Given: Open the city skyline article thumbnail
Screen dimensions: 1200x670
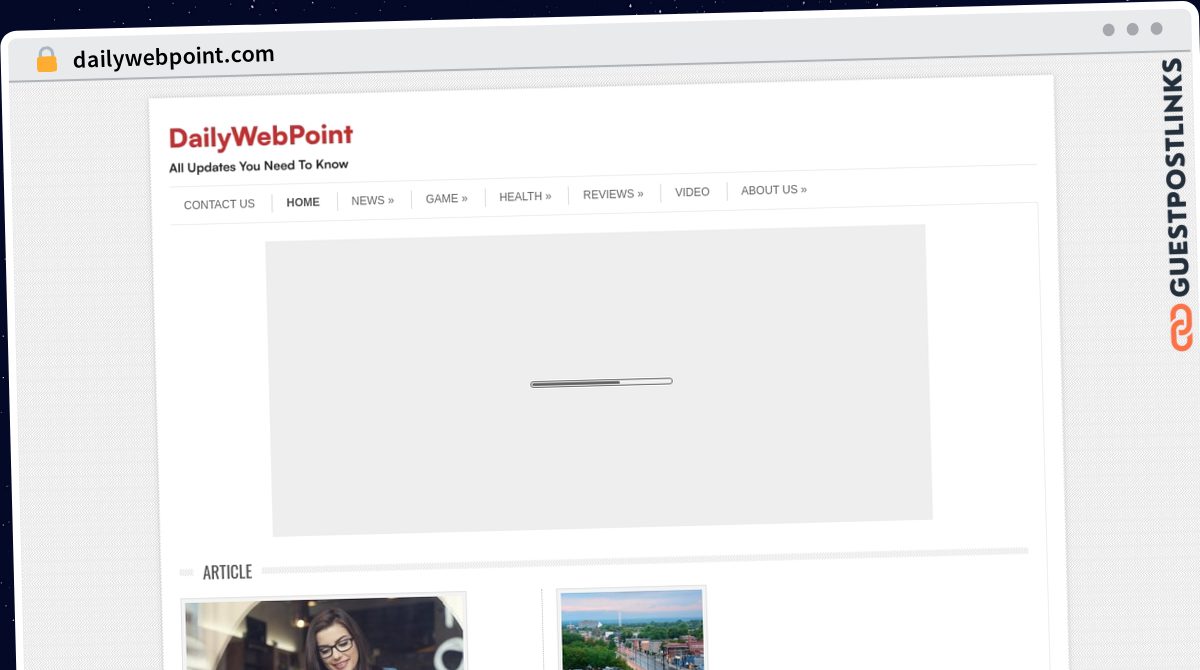Looking at the screenshot, I should [x=632, y=629].
